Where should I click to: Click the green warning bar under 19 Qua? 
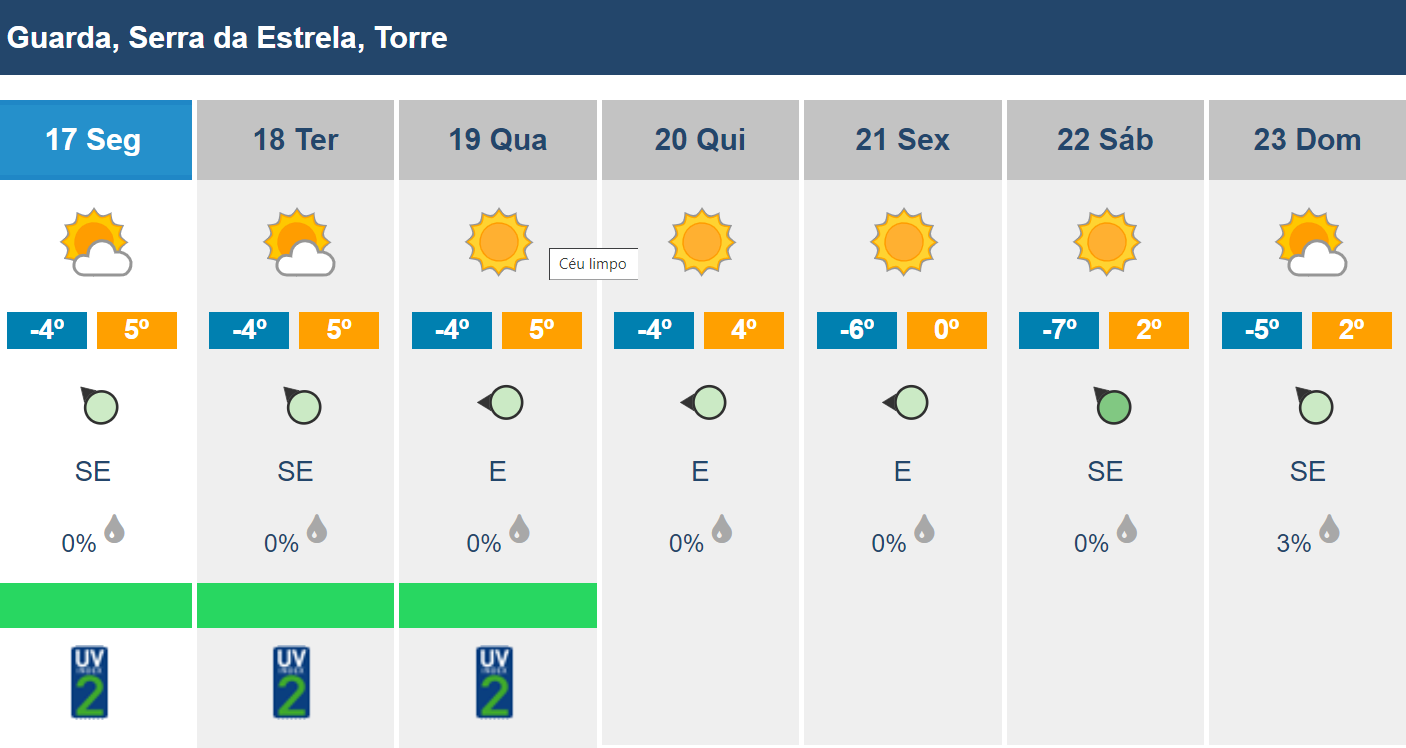pyautogui.click(x=498, y=605)
